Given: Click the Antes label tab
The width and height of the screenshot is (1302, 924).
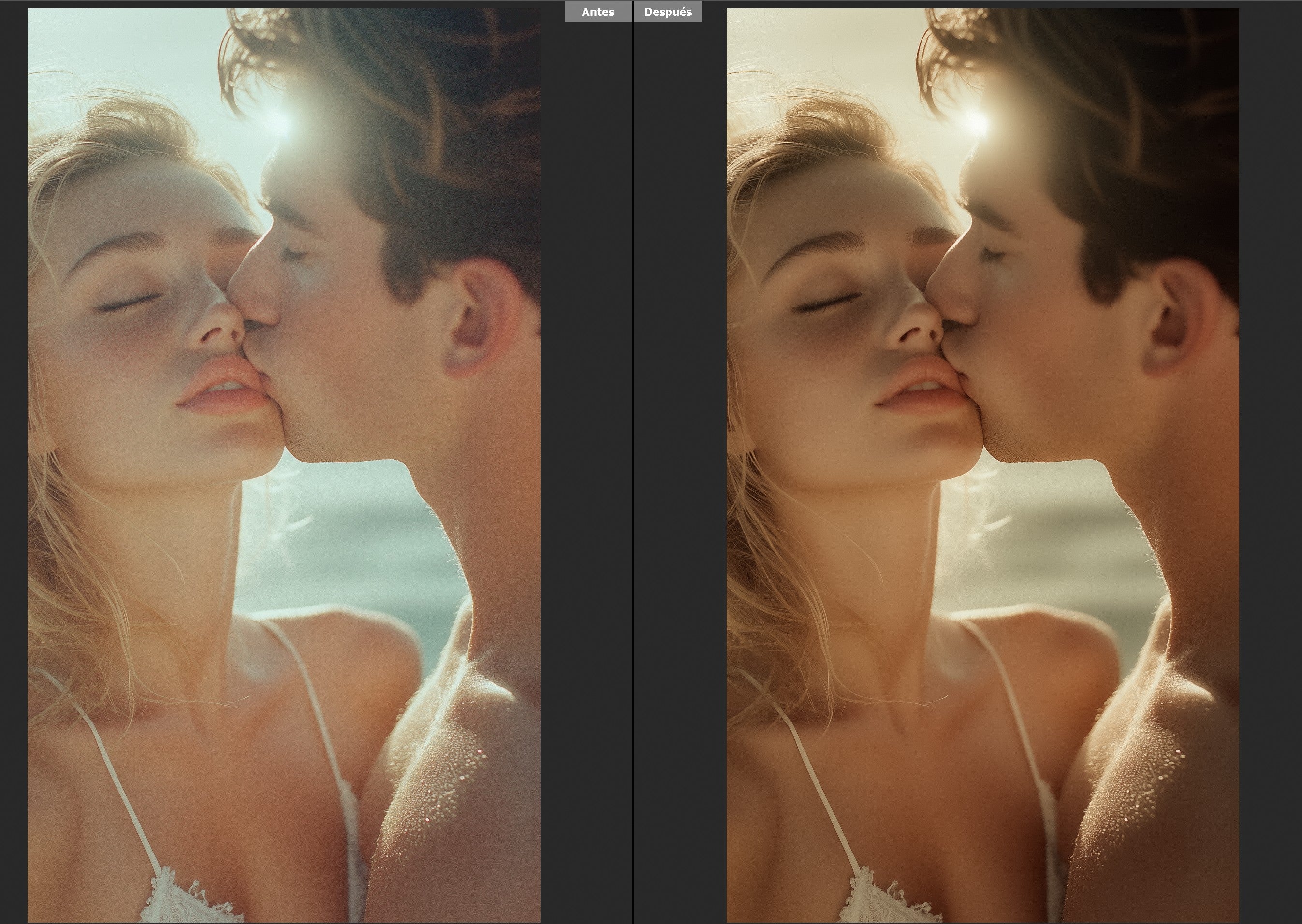Looking at the screenshot, I should click(x=598, y=12).
